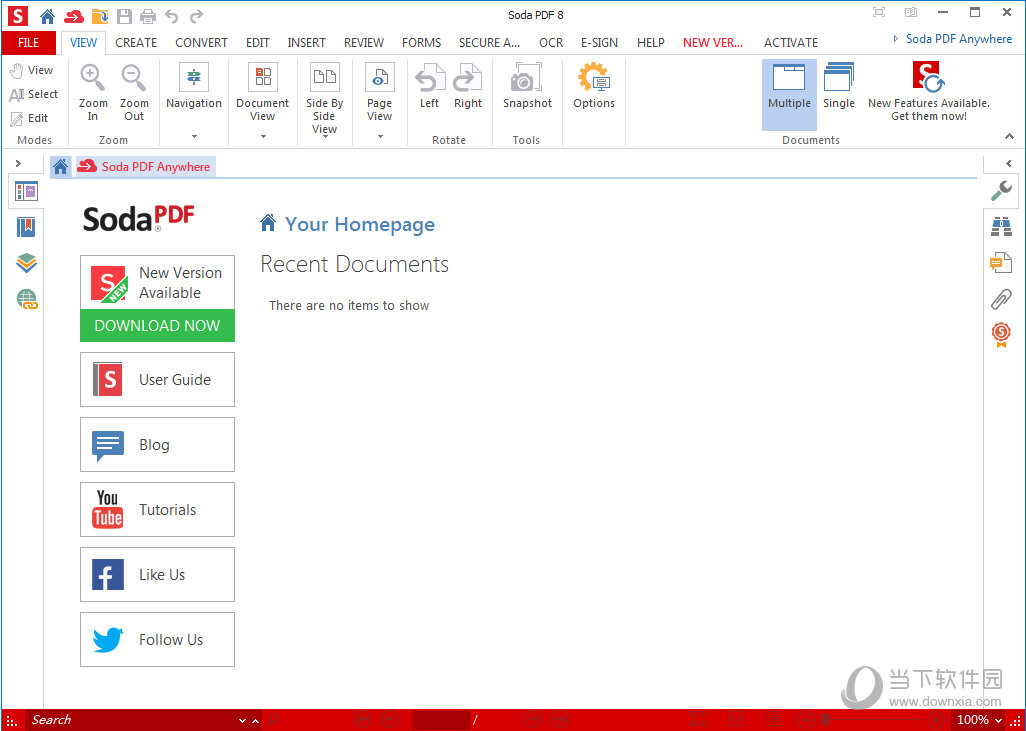The width and height of the screenshot is (1026, 731).
Task: Collapse the right side panel arrow
Action: [1008, 164]
